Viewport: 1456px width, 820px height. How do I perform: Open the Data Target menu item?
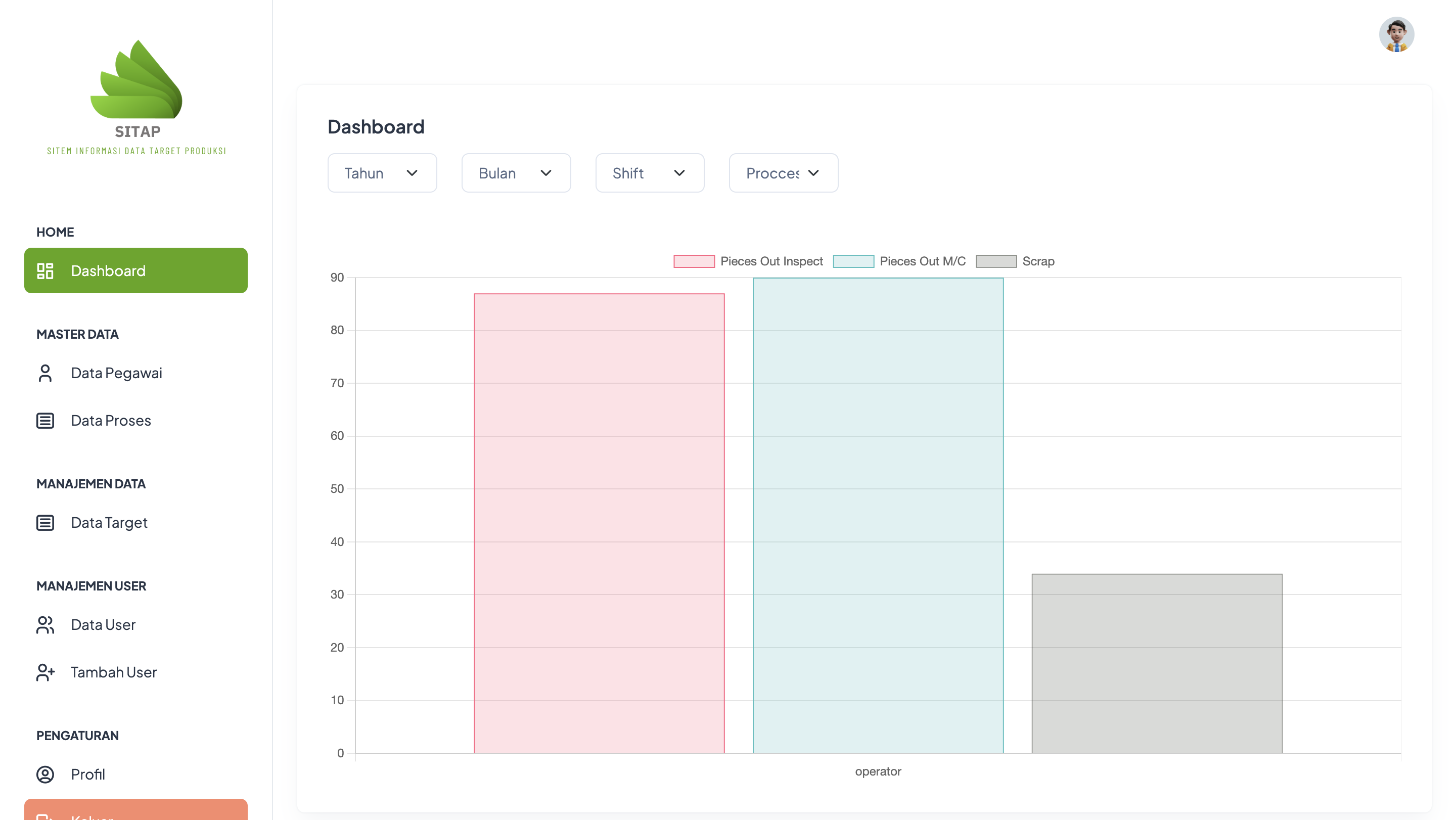(109, 523)
